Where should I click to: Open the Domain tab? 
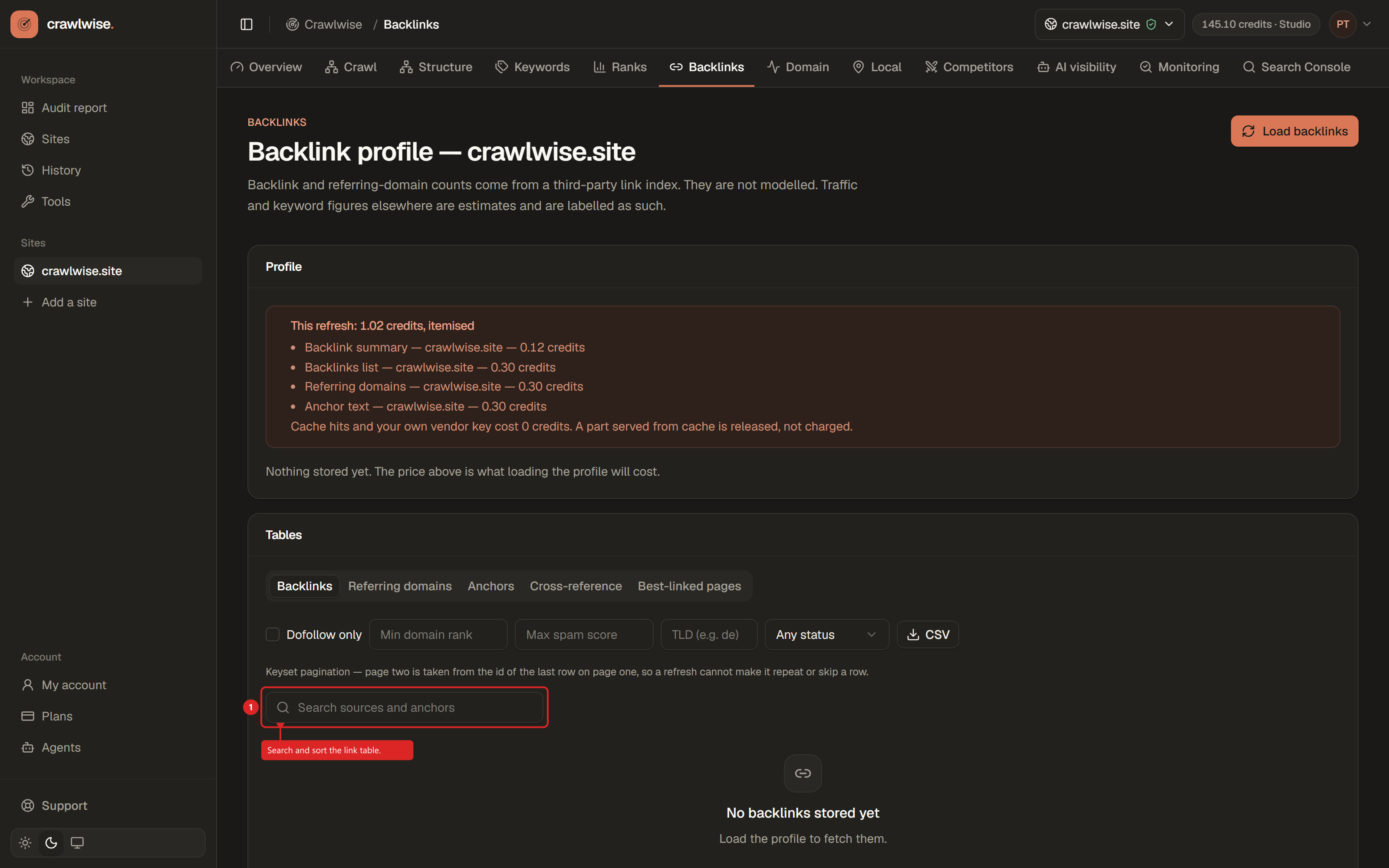click(798, 67)
